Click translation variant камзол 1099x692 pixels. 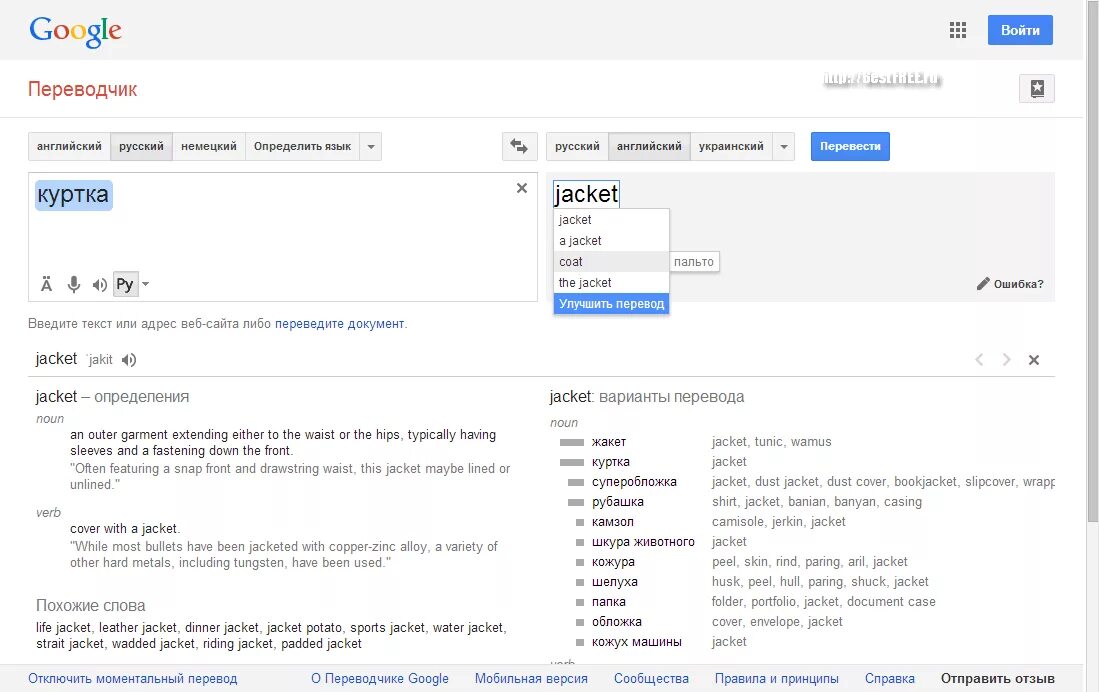pos(613,522)
